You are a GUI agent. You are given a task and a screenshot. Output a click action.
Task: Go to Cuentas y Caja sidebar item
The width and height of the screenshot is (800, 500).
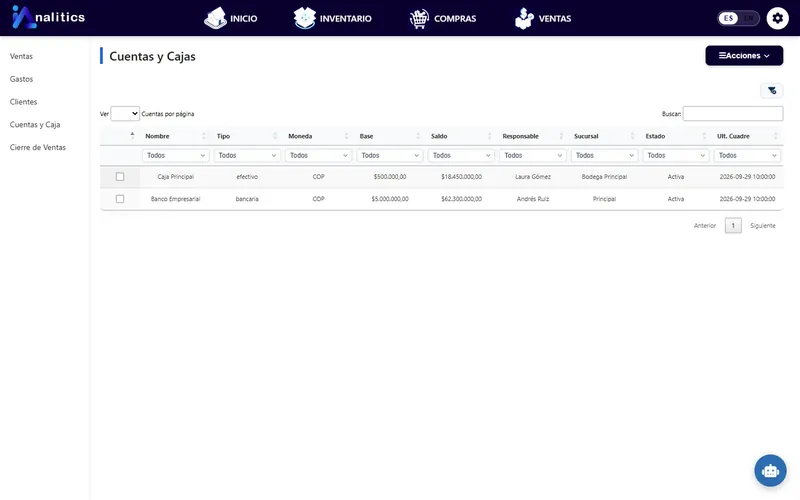(35, 124)
